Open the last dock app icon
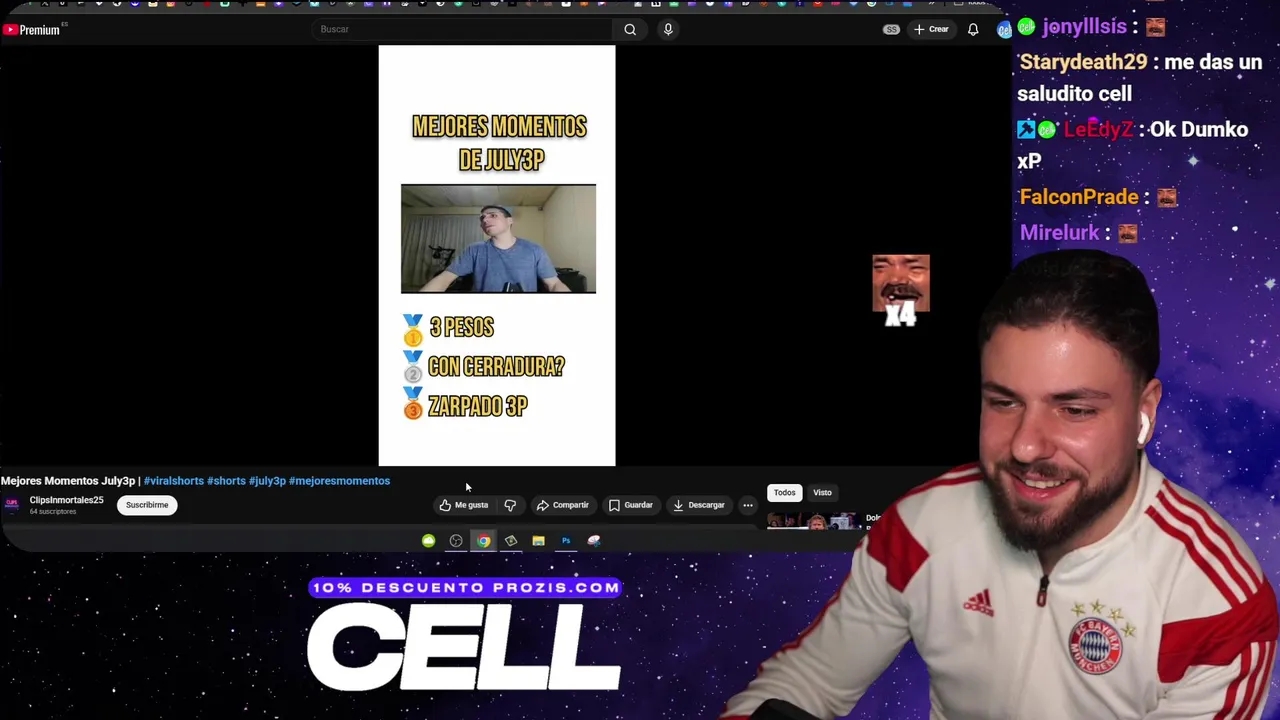This screenshot has width=1280, height=720. tap(594, 541)
